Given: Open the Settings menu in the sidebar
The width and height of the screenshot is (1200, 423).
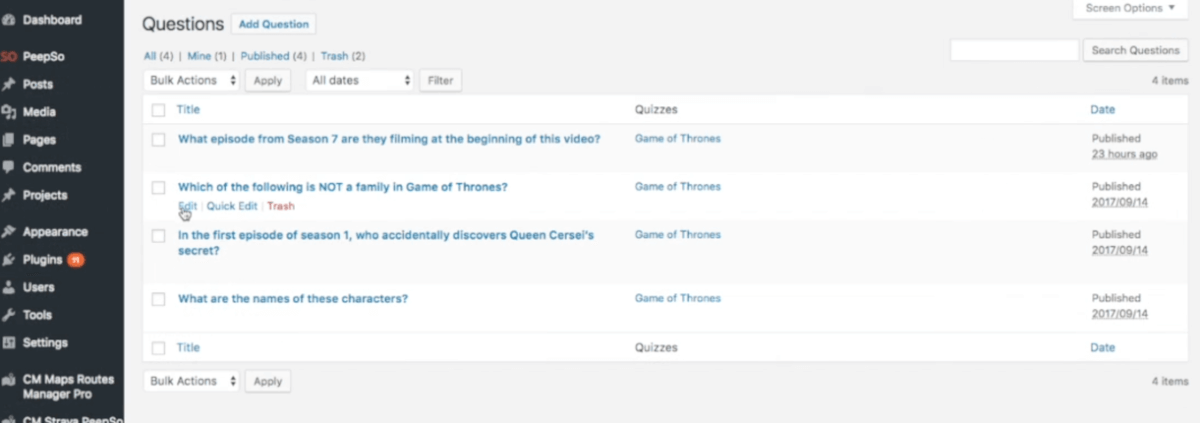Looking at the screenshot, I should (45, 343).
